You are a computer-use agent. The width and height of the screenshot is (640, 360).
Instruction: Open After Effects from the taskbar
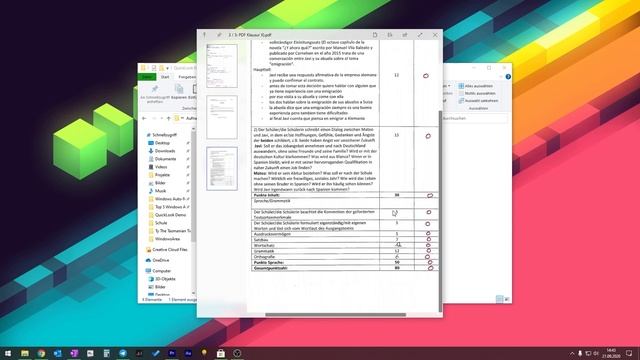[188, 353]
